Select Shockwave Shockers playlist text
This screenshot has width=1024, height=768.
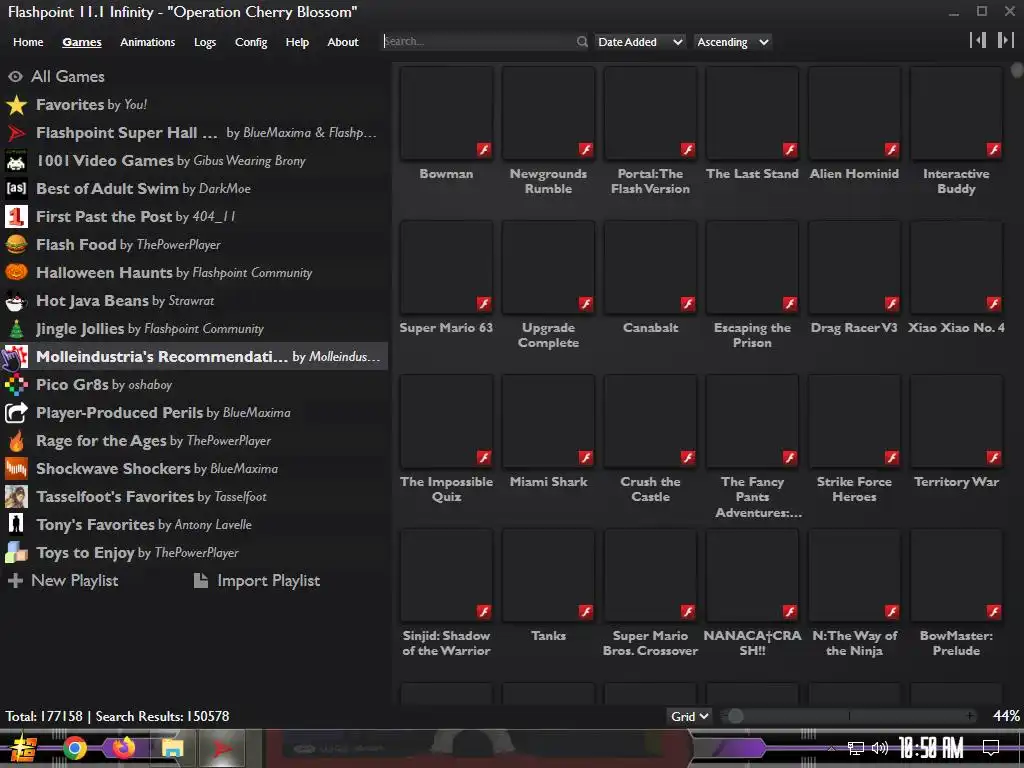[113, 469]
